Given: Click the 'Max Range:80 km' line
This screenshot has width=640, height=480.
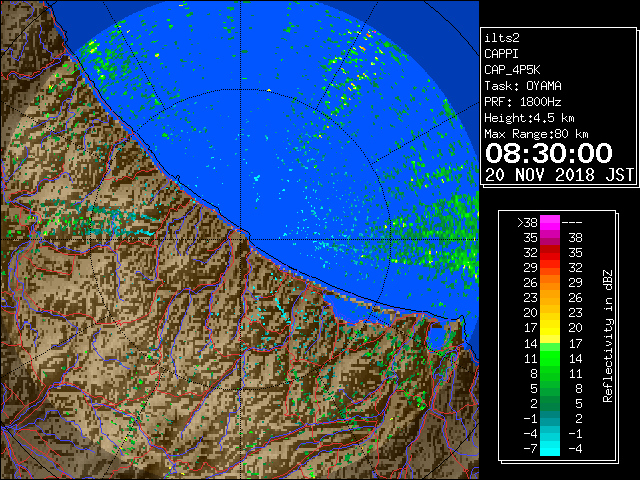Looking at the screenshot, I should [536, 134].
